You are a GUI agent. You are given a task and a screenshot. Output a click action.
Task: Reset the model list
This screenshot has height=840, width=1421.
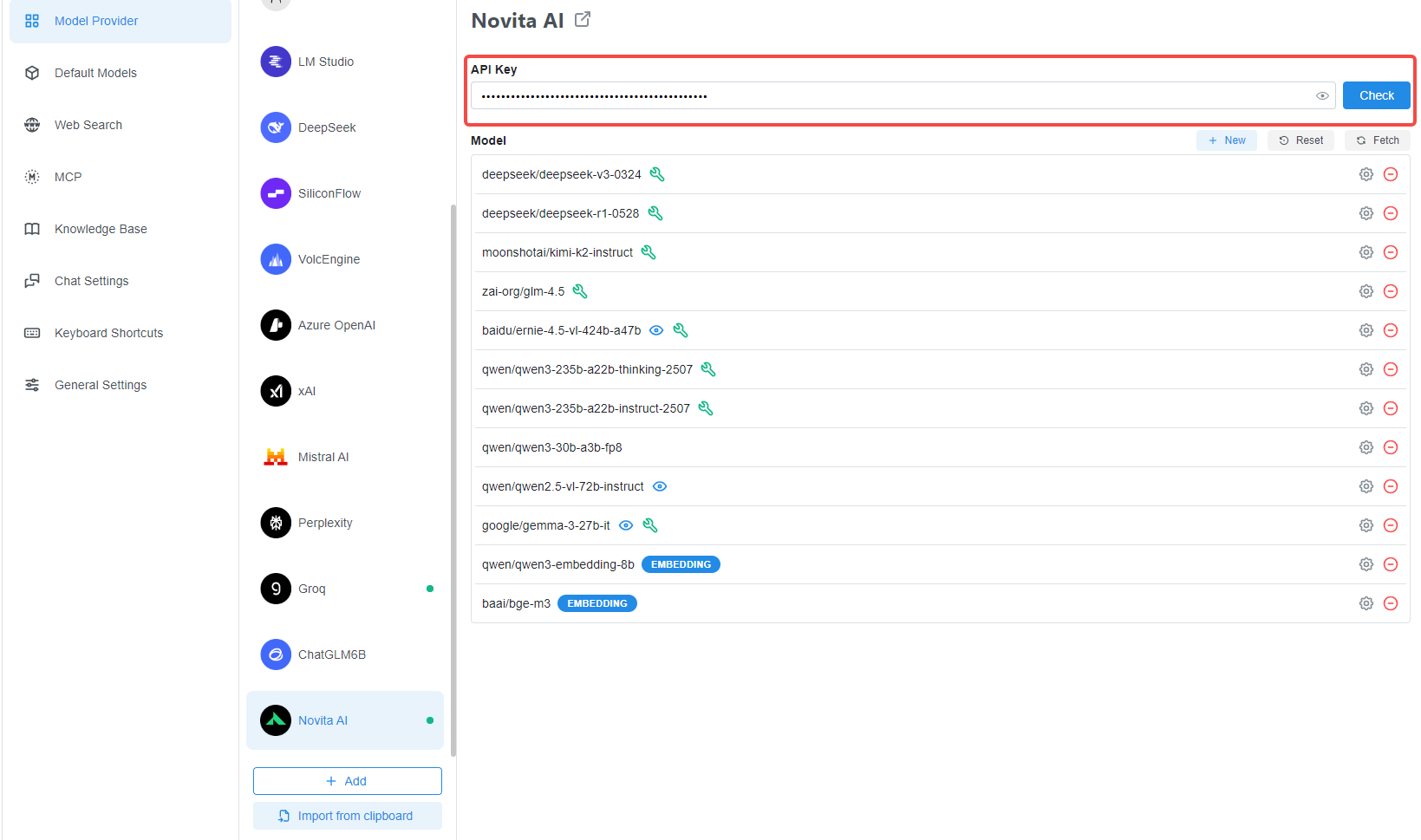(1300, 140)
